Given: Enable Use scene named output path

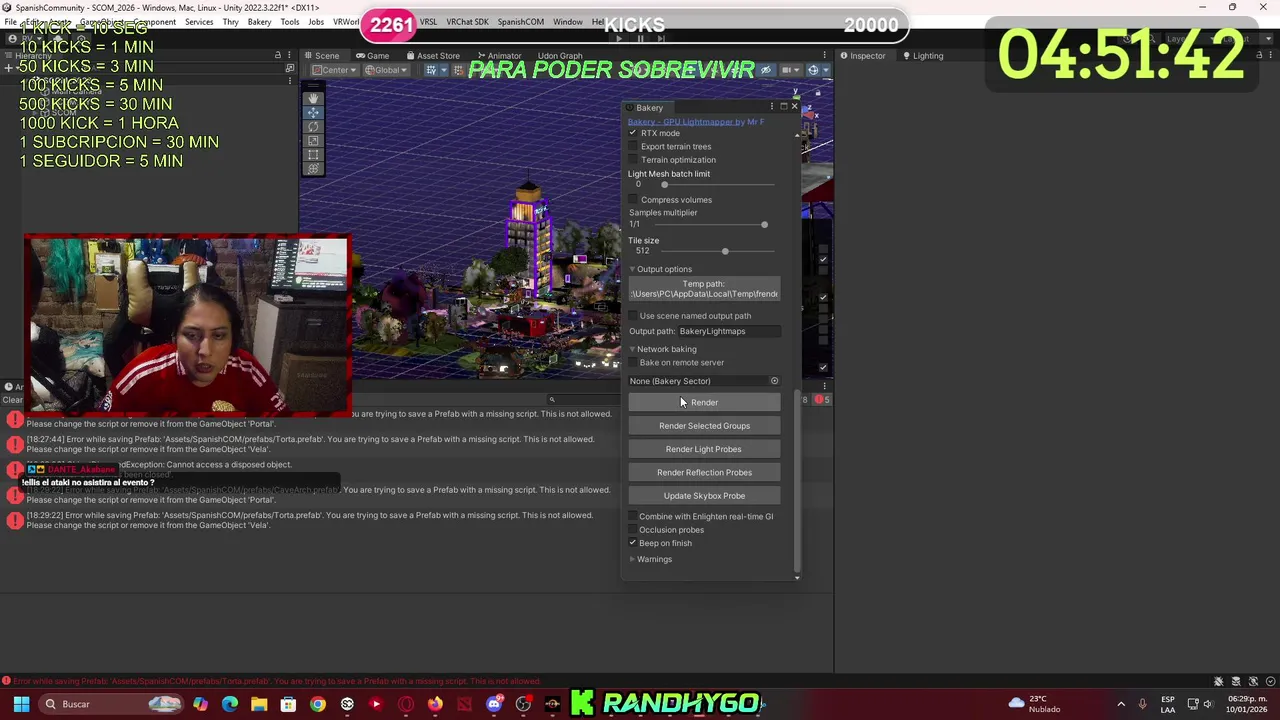Looking at the screenshot, I should (632, 316).
